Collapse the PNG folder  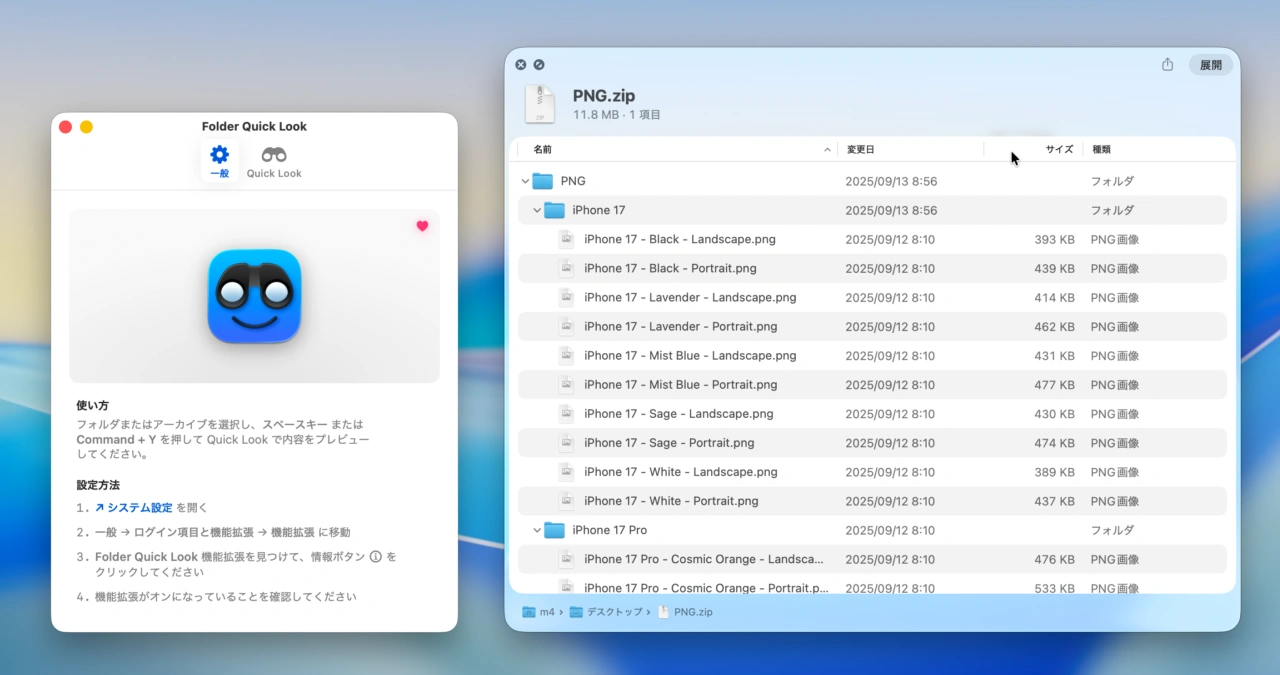pyautogui.click(x=524, y=181)
